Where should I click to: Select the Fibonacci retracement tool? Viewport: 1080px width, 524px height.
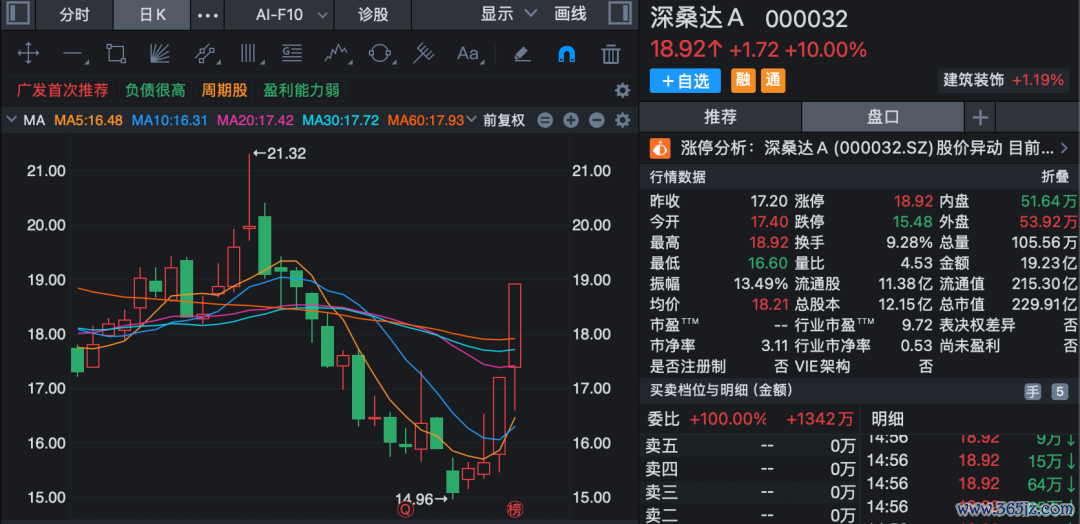(292, 53)
